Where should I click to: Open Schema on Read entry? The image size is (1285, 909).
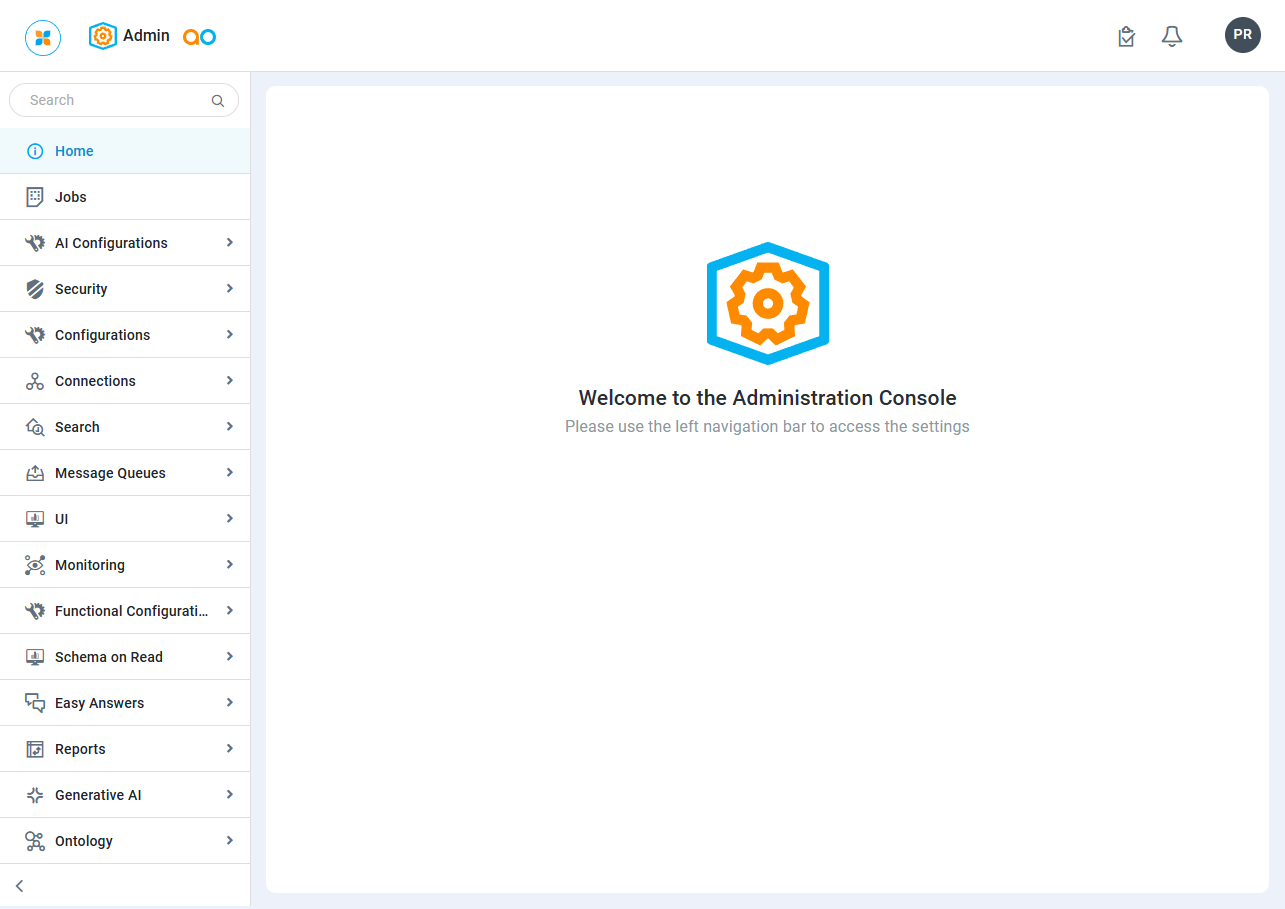coord(108,657)
